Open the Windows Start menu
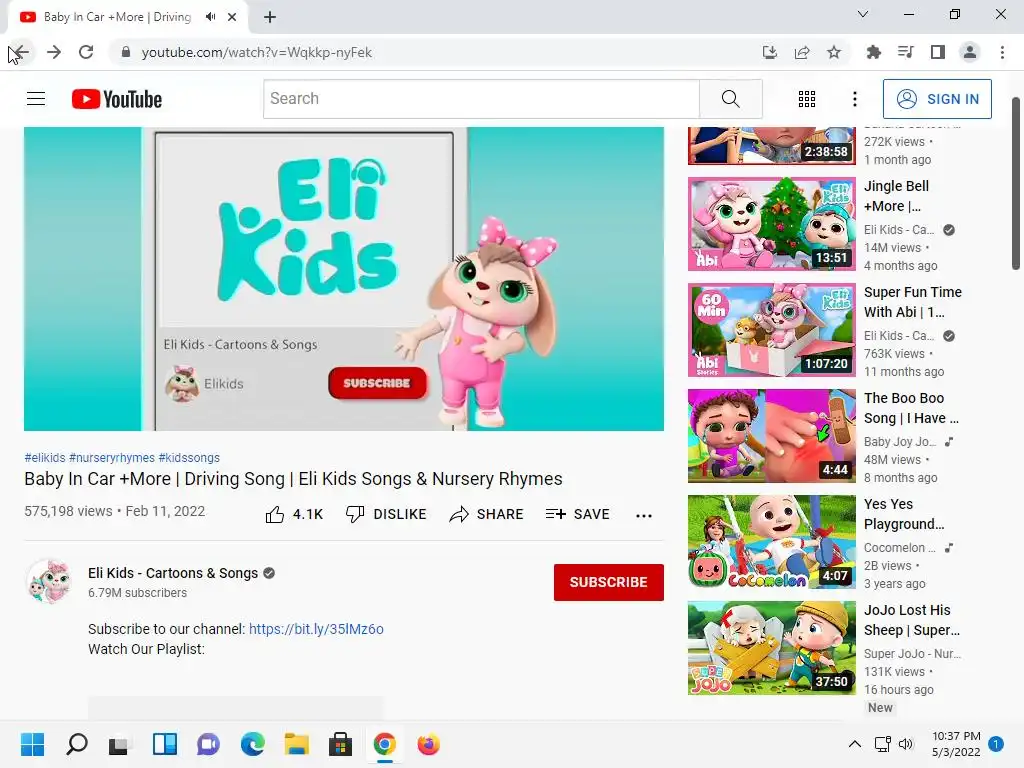 (x=32, y=744)
